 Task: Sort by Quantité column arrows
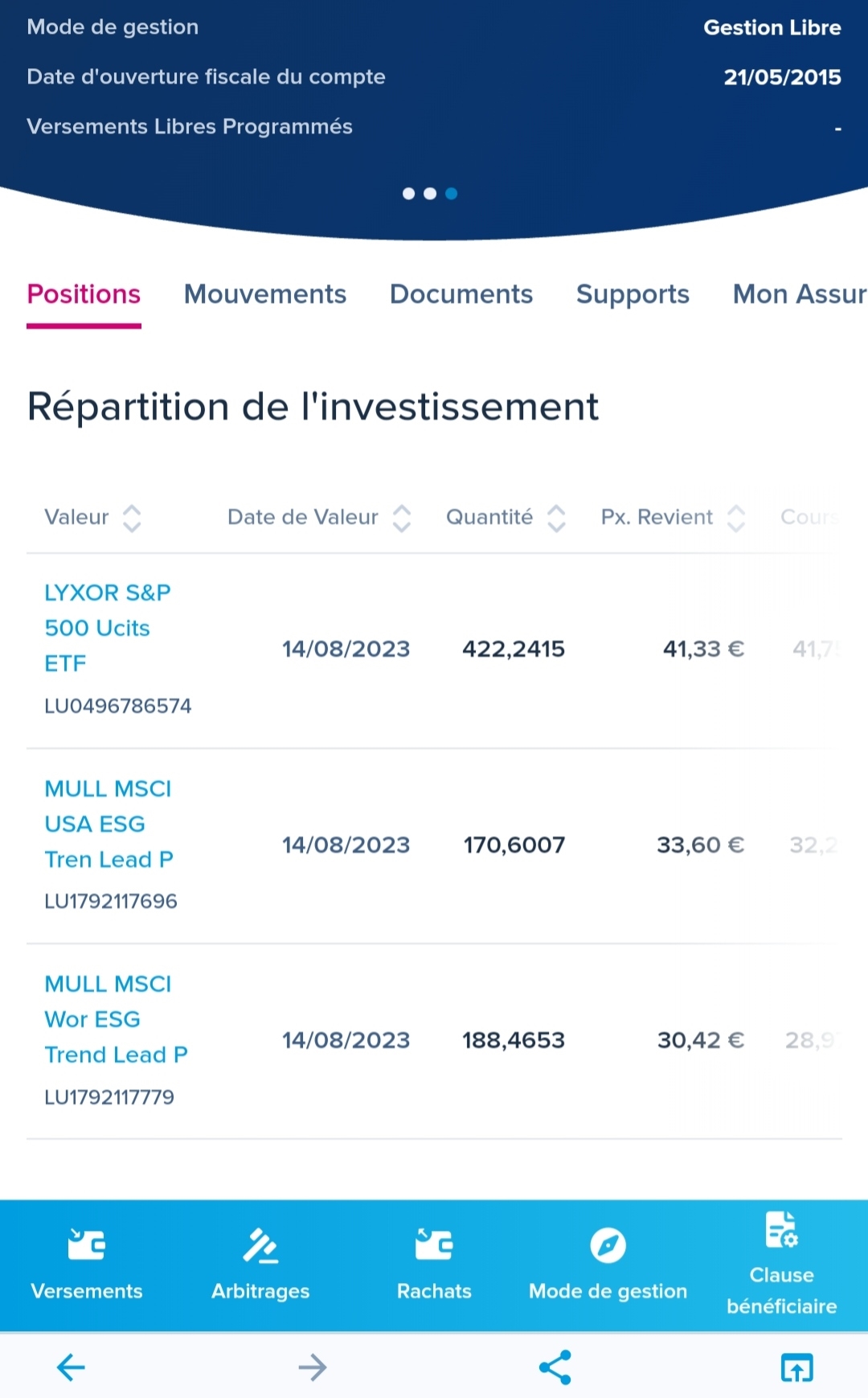(x=556, y=519)
